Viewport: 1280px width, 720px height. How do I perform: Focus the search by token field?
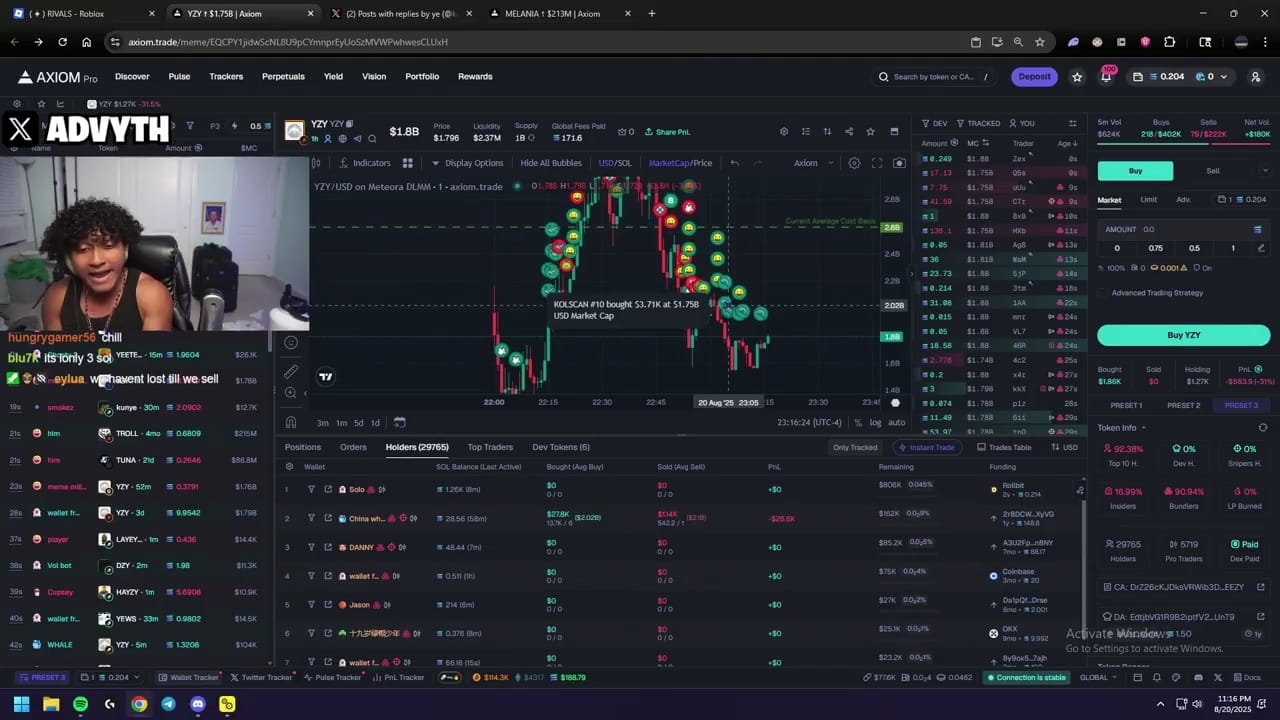pos(934,77)
